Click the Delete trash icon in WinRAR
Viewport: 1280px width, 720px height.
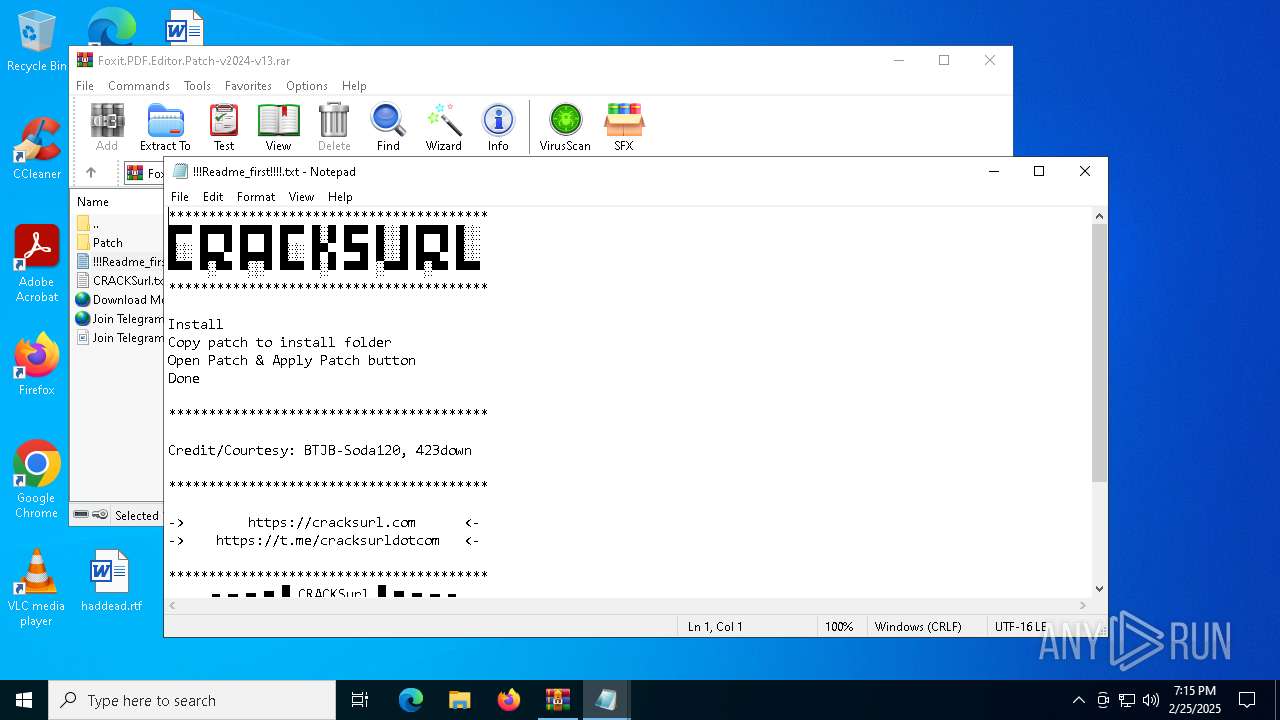334,127
